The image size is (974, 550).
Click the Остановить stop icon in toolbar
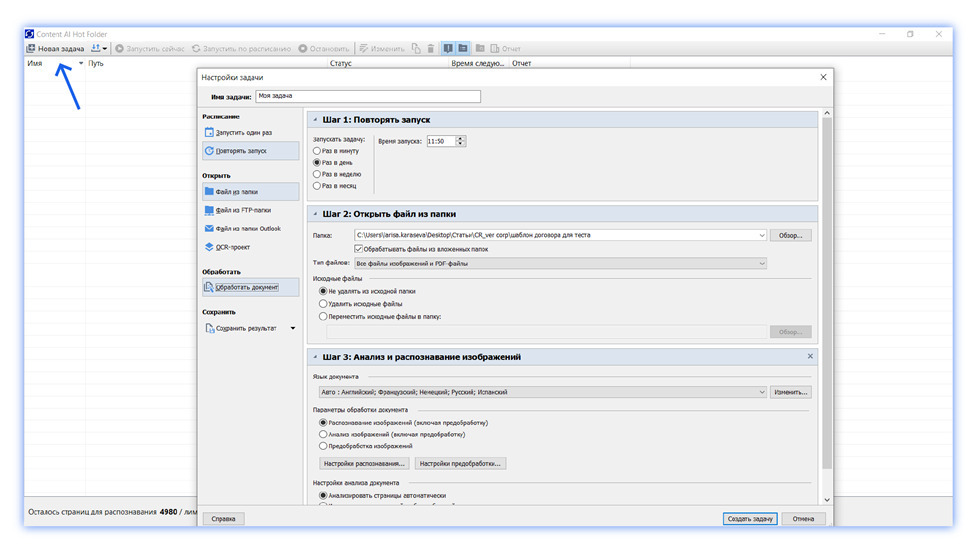303,48
